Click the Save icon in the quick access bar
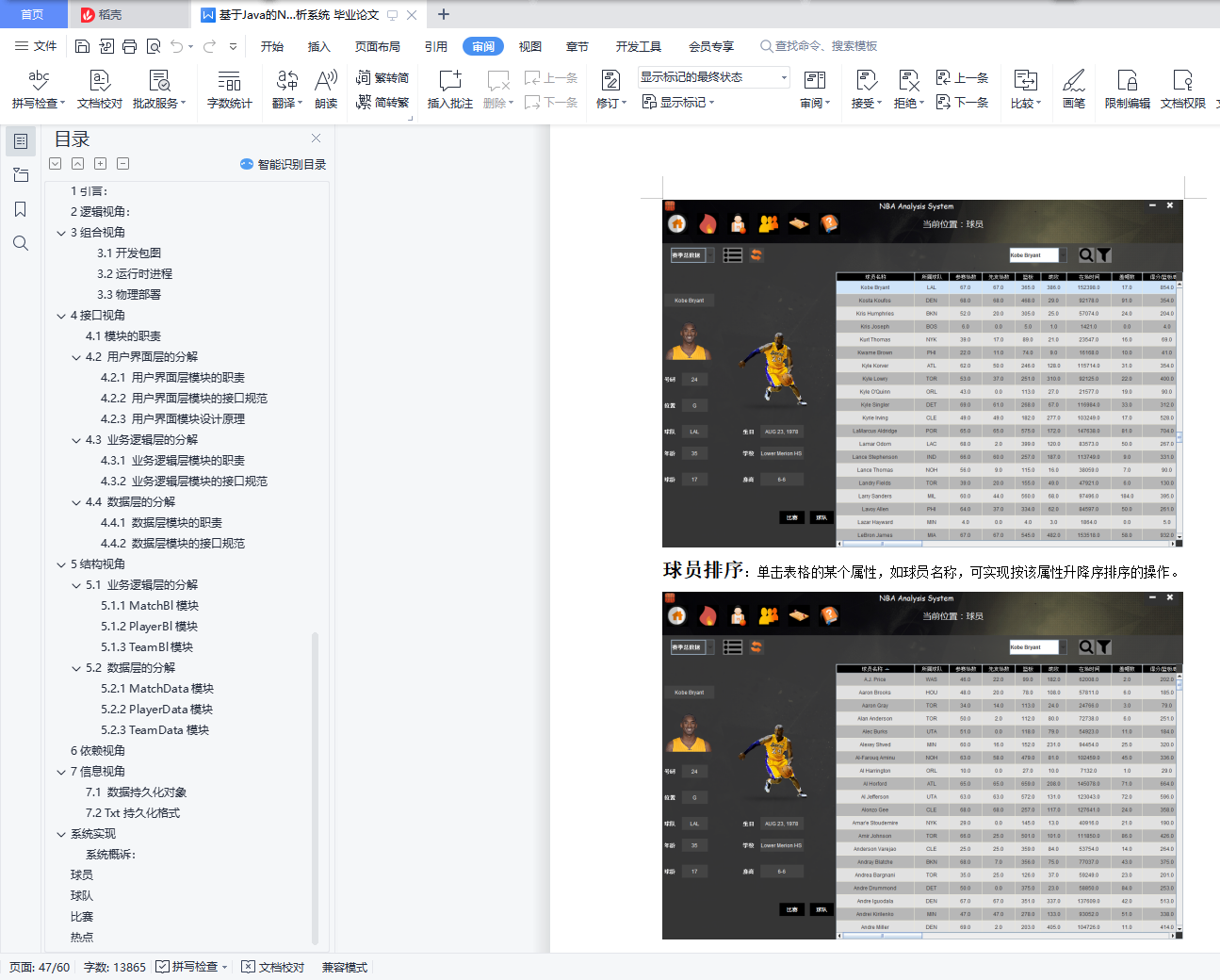 (83, 46)
